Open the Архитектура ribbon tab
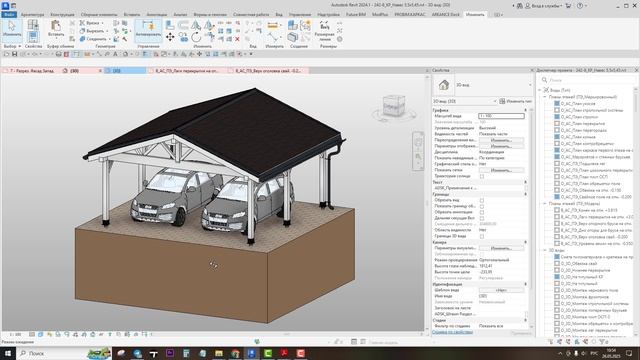Viewport: 640px width, 360px height. point(32,15)
